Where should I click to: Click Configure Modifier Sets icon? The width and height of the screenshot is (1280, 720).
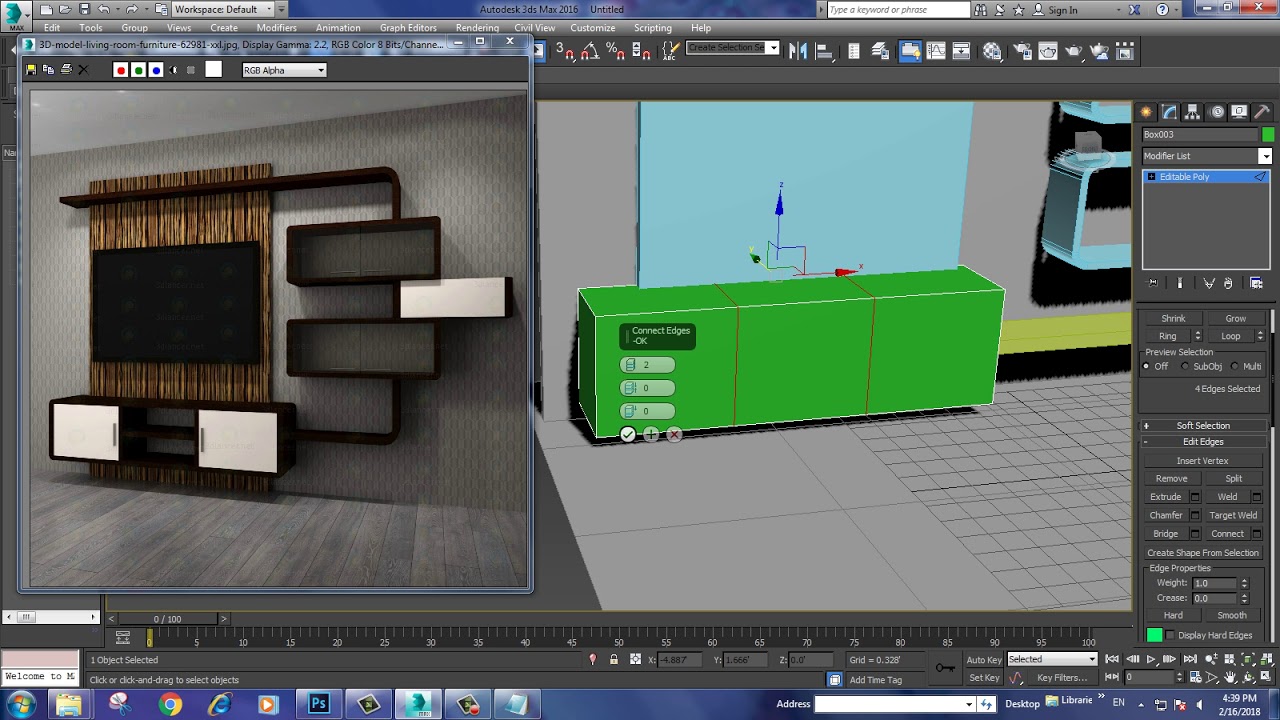(1256, 284)
